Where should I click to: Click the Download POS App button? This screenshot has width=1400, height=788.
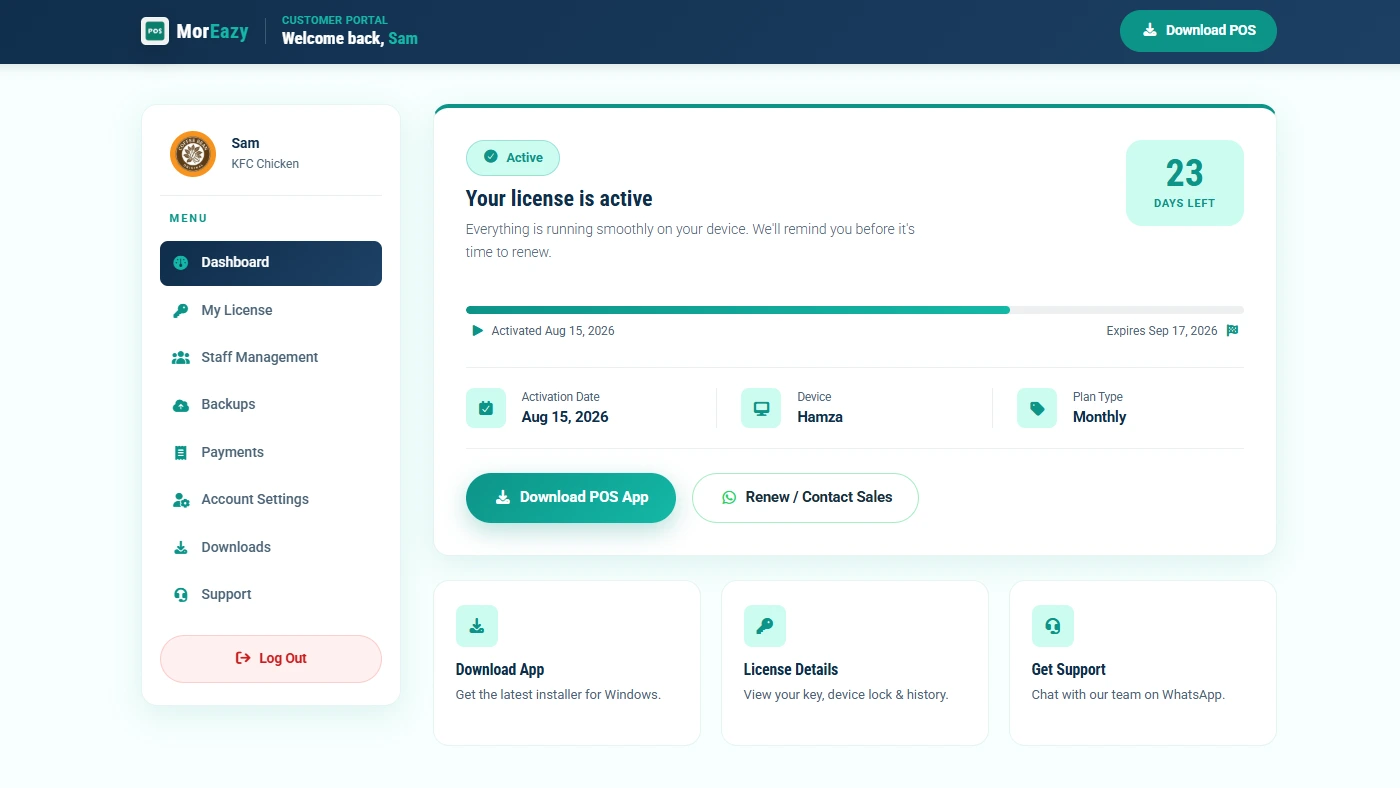(x=571, y=498)
